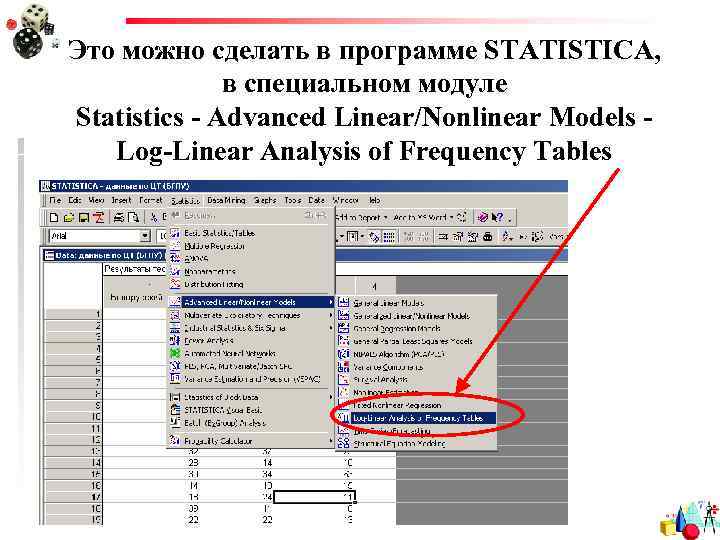
Task: Open the File menu
Action: [55, 200]
